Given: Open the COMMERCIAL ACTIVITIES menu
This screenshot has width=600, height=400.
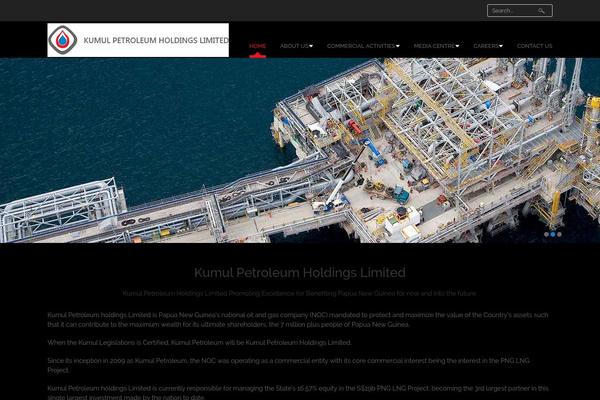Looking at the screenshot, I should click(361, 46).
